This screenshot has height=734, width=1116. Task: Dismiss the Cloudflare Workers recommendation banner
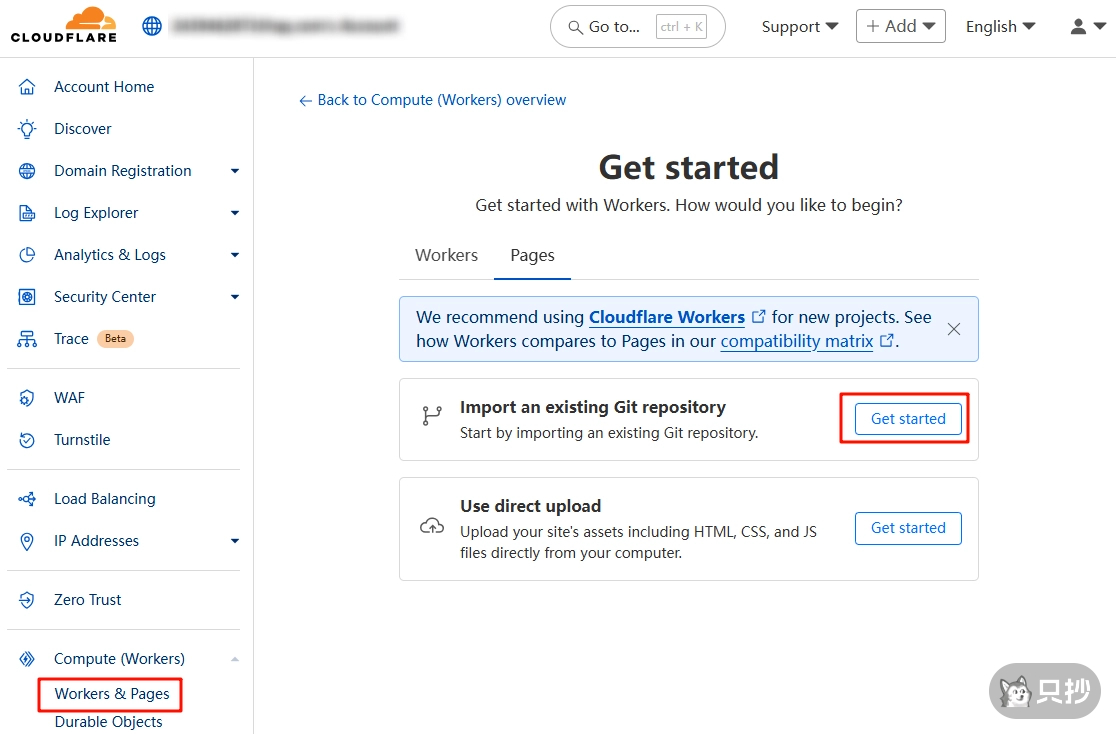[x=954, y=329]
